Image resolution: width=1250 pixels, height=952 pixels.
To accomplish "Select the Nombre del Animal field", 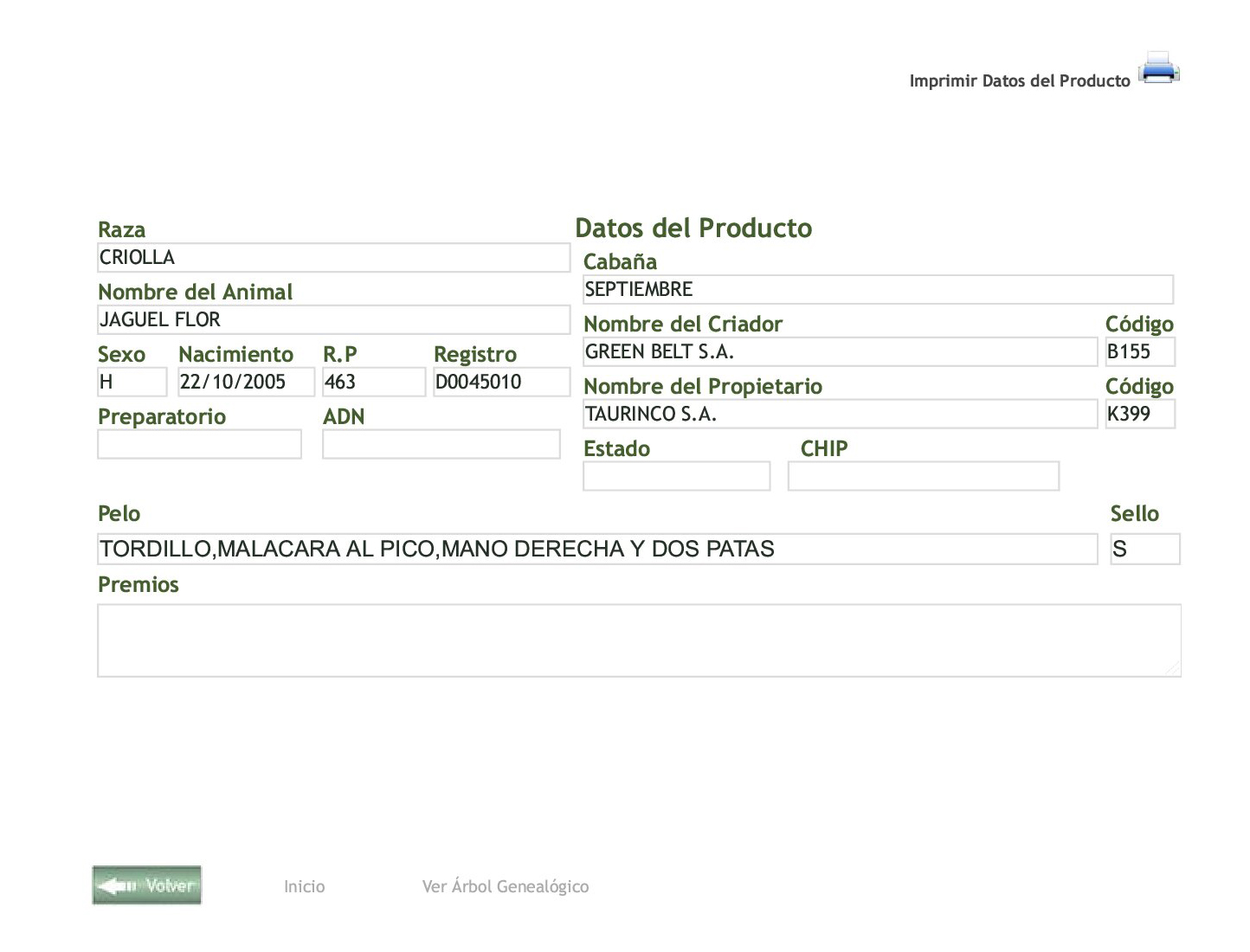I will (333, 320).
